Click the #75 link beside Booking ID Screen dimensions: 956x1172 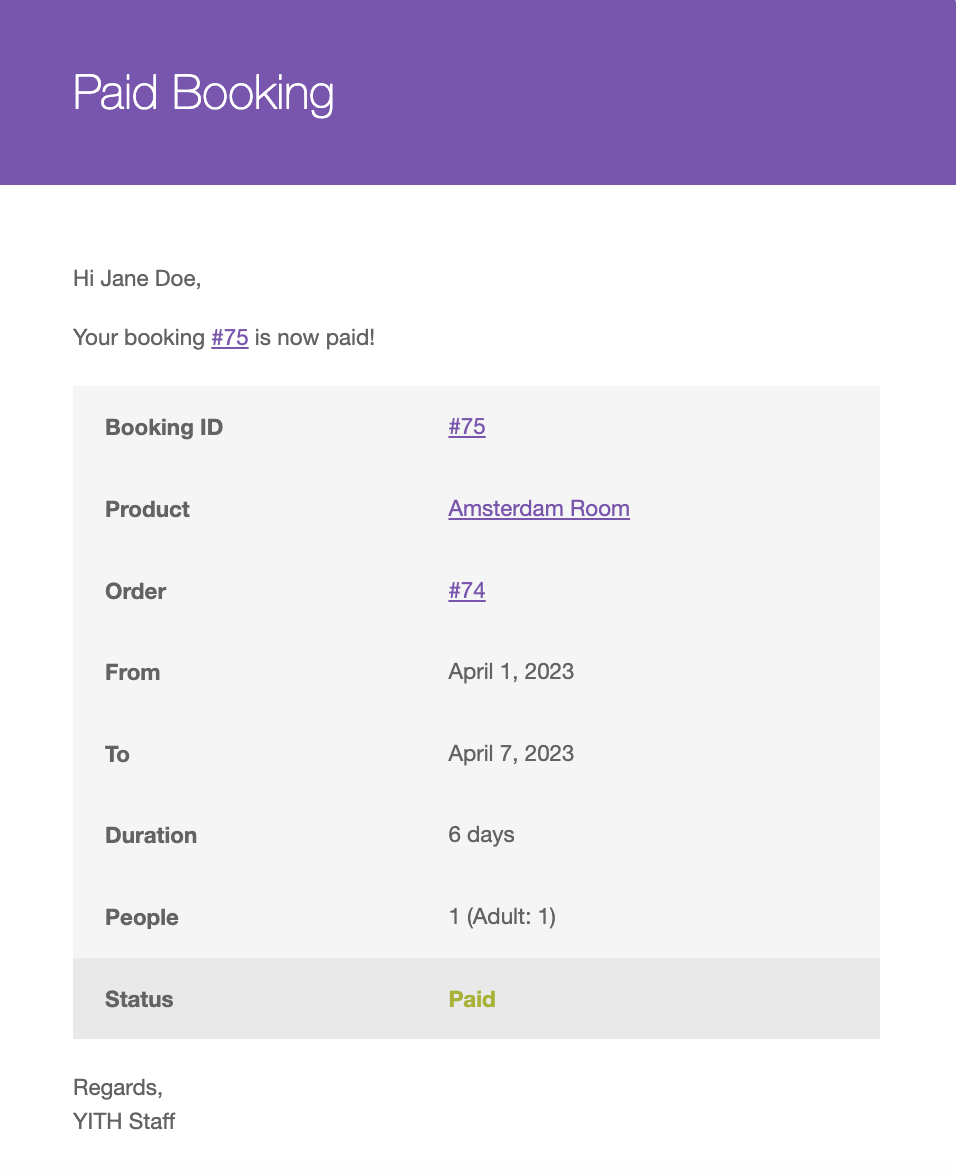pyautogui.click(x=467, y=427)
